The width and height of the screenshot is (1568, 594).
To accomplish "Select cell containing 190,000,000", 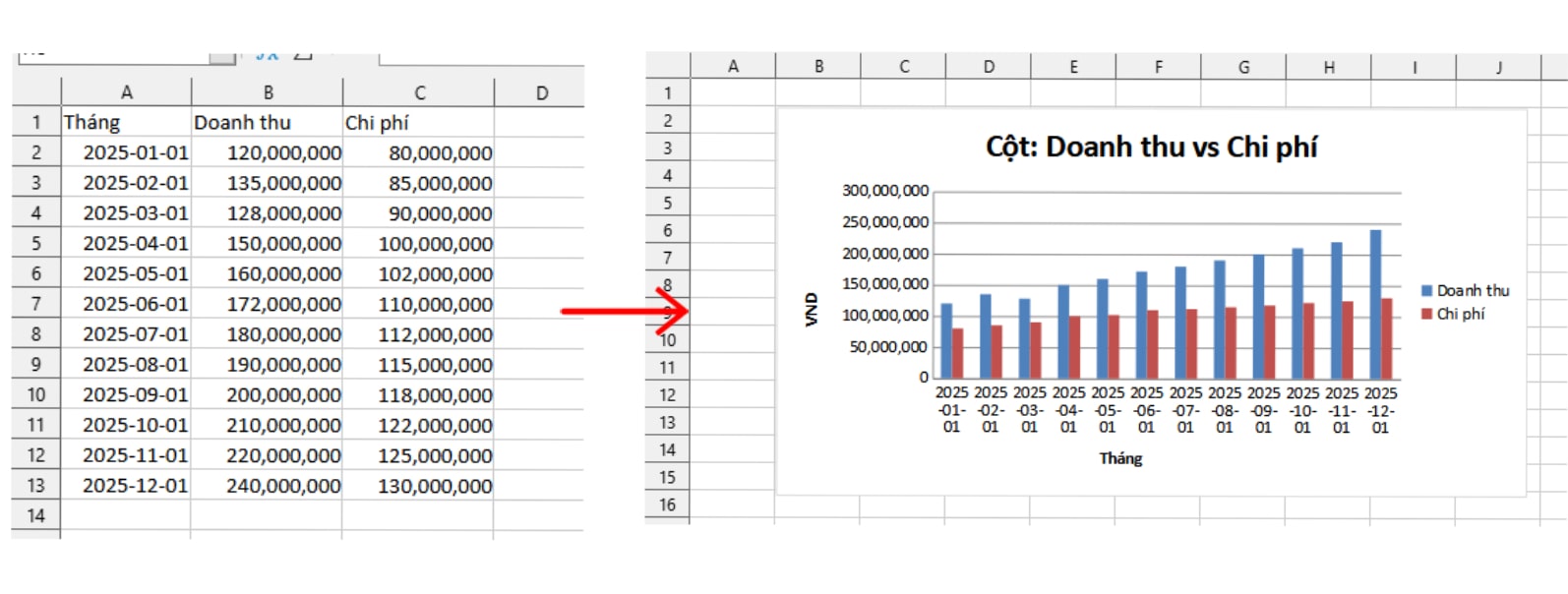I will pyautogui.click(x=267, y=365).
